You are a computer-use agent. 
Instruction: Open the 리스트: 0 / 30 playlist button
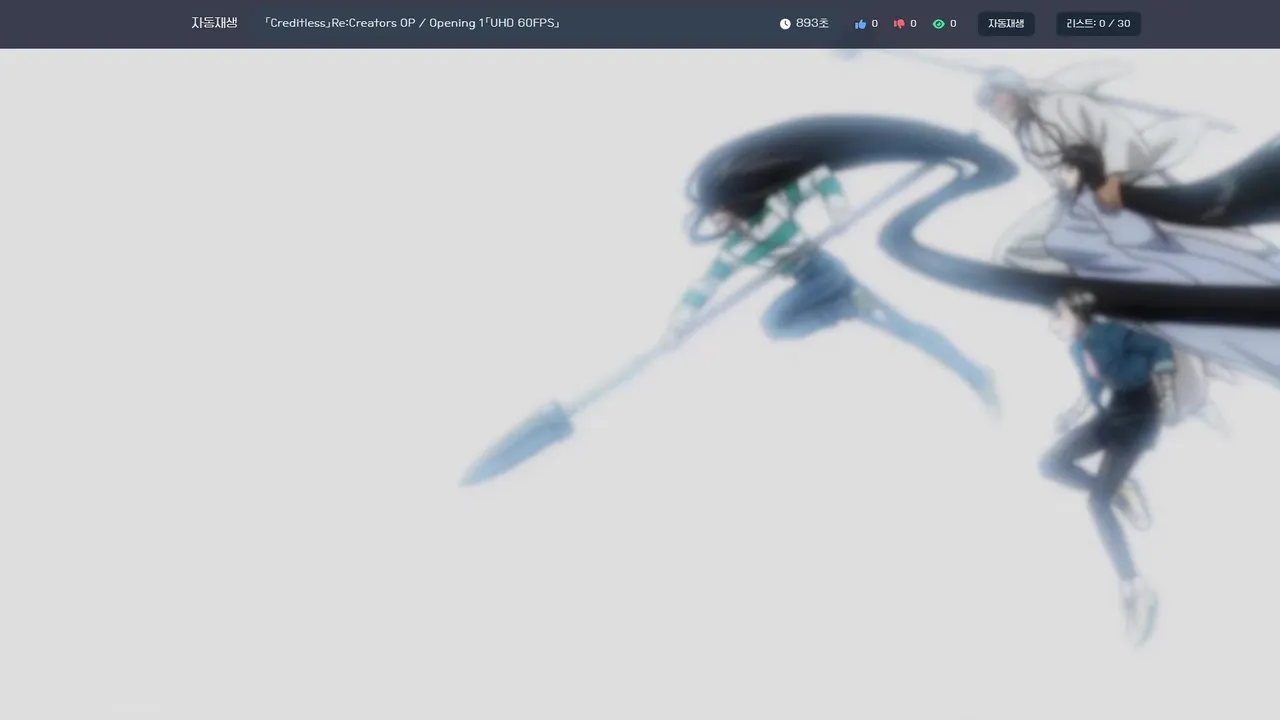click(1098, 24)
